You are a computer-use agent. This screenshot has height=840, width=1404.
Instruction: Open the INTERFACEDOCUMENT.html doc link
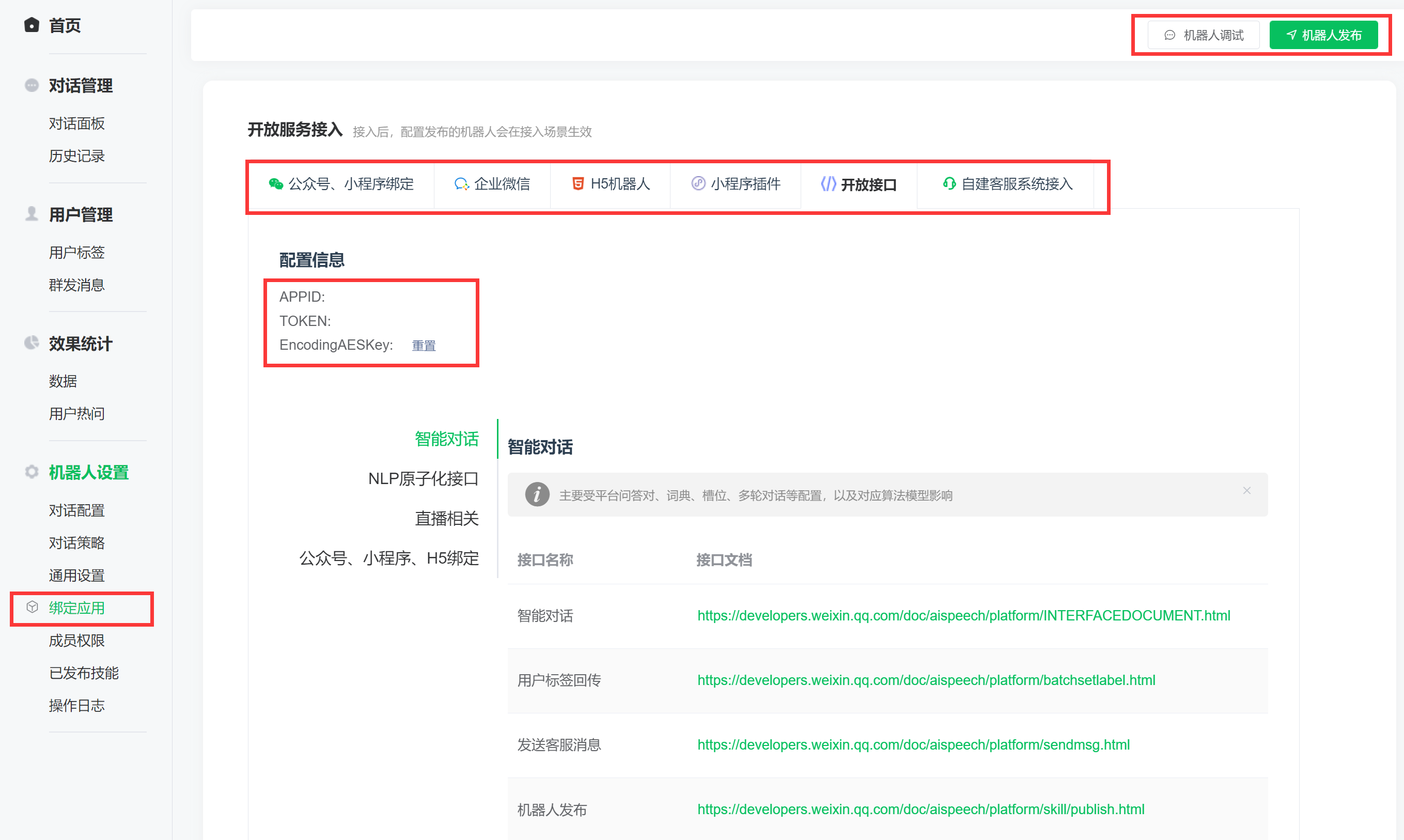point(963,615)
